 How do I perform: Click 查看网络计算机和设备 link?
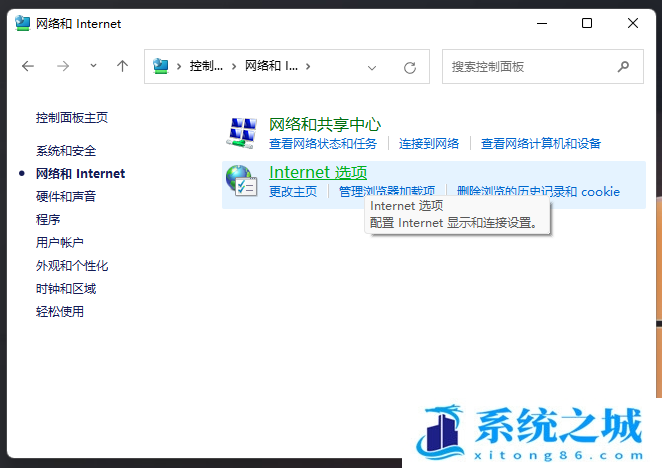(541, 144)
